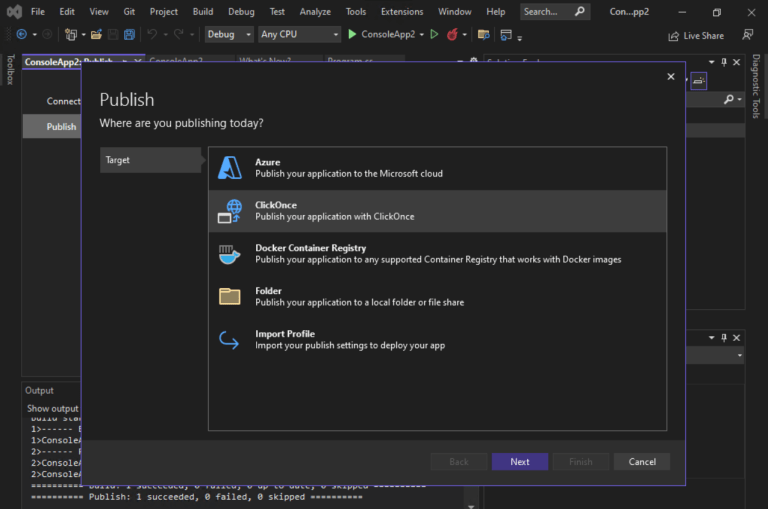Select the Target step in dialog
This screenshot has width=768, height=509.
(151, 160)
